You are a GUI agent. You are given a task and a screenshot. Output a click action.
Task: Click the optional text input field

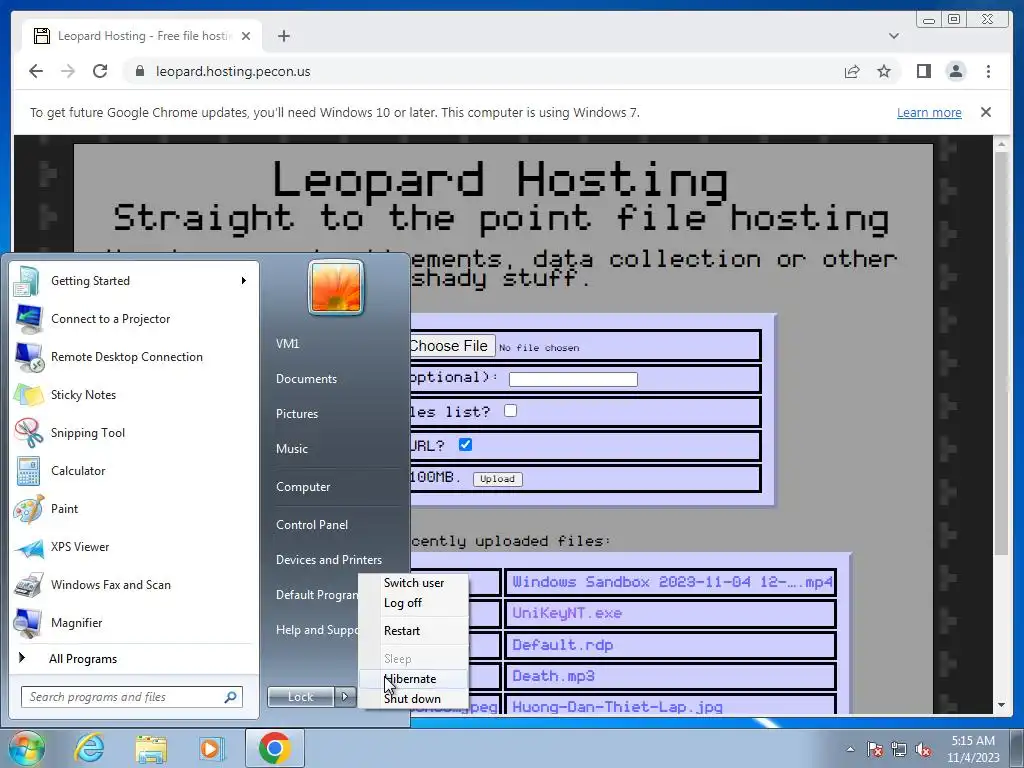click(573, 379)
